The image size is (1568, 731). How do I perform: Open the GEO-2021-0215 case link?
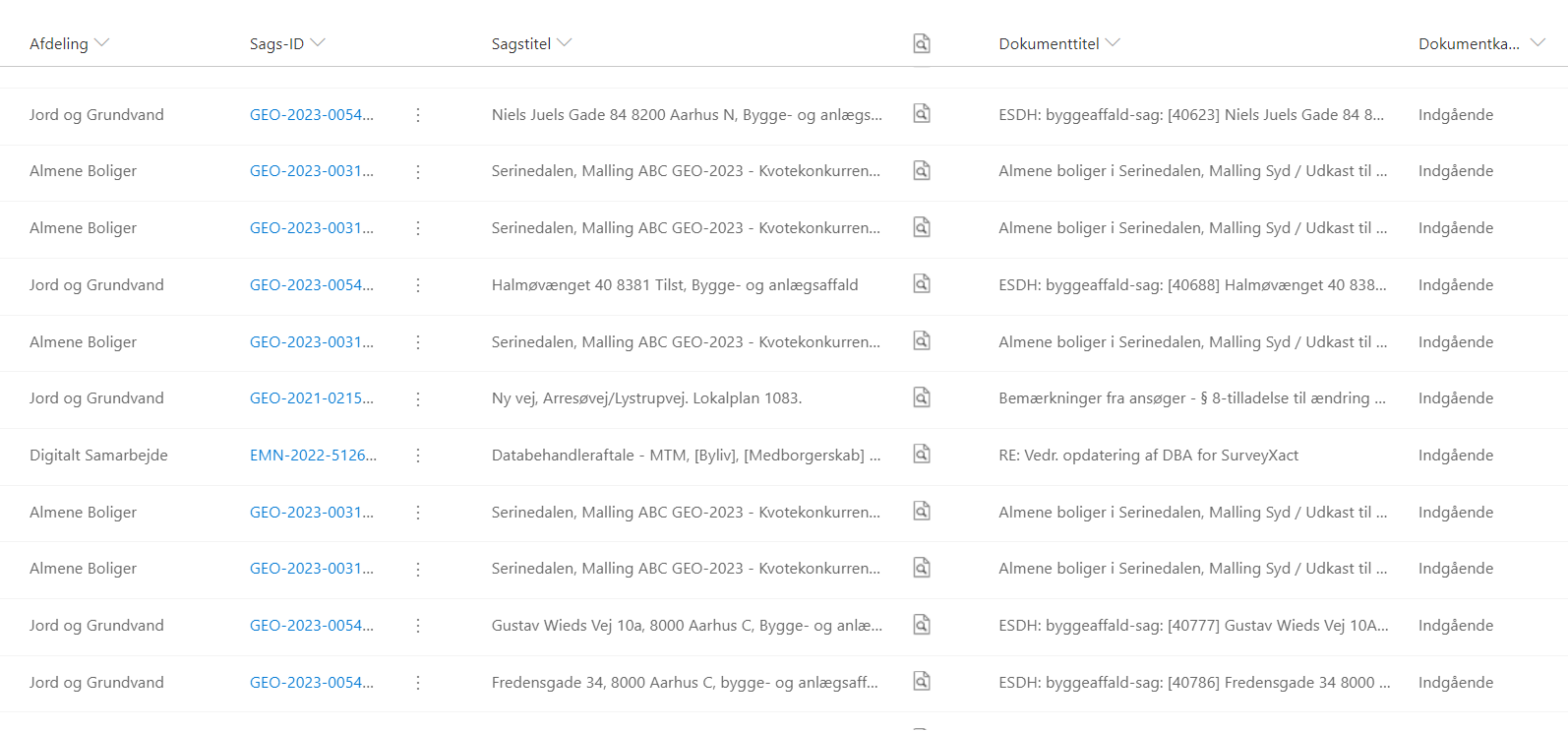pyautogui.click(x=312, y=398)
